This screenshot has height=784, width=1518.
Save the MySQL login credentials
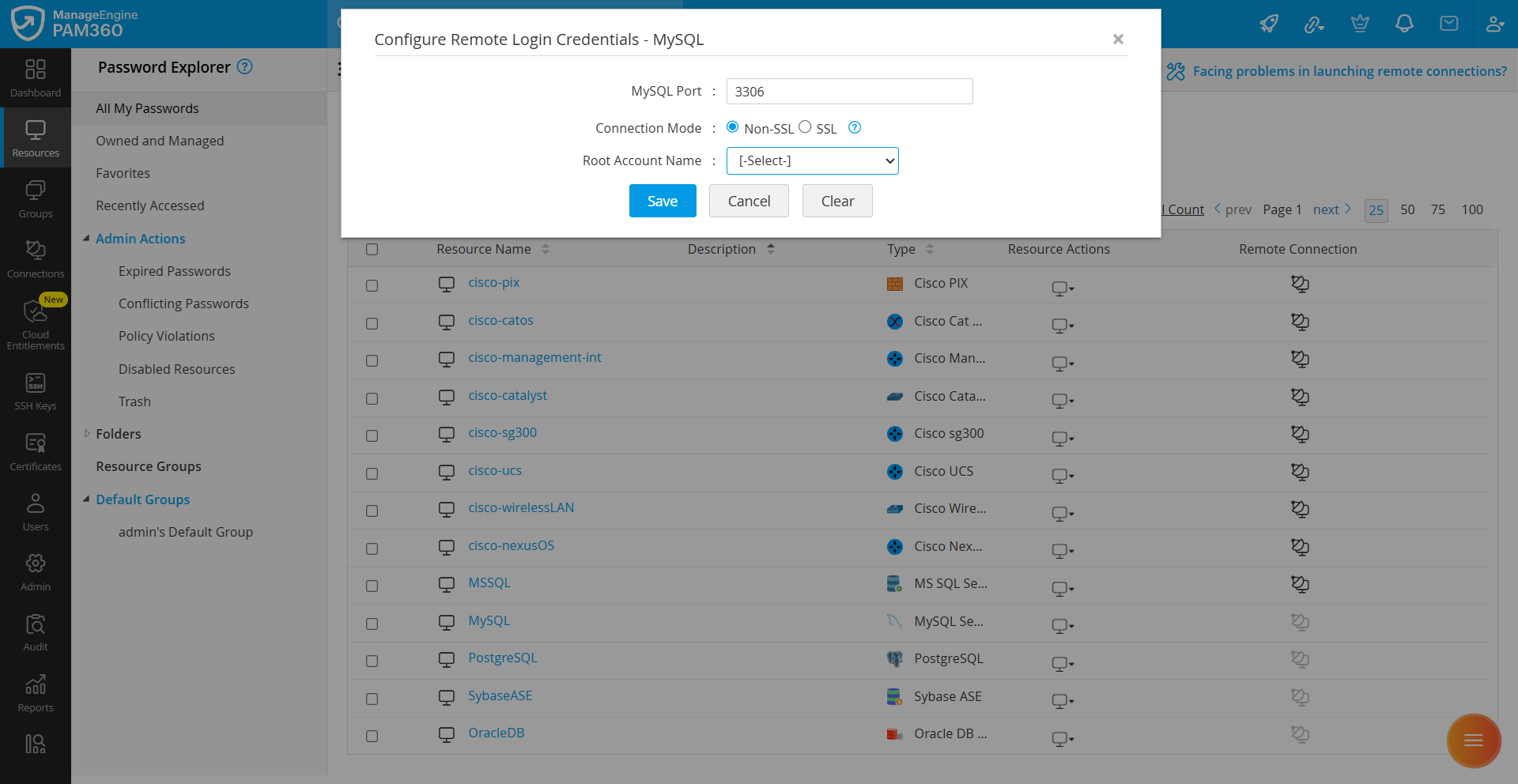663,201
